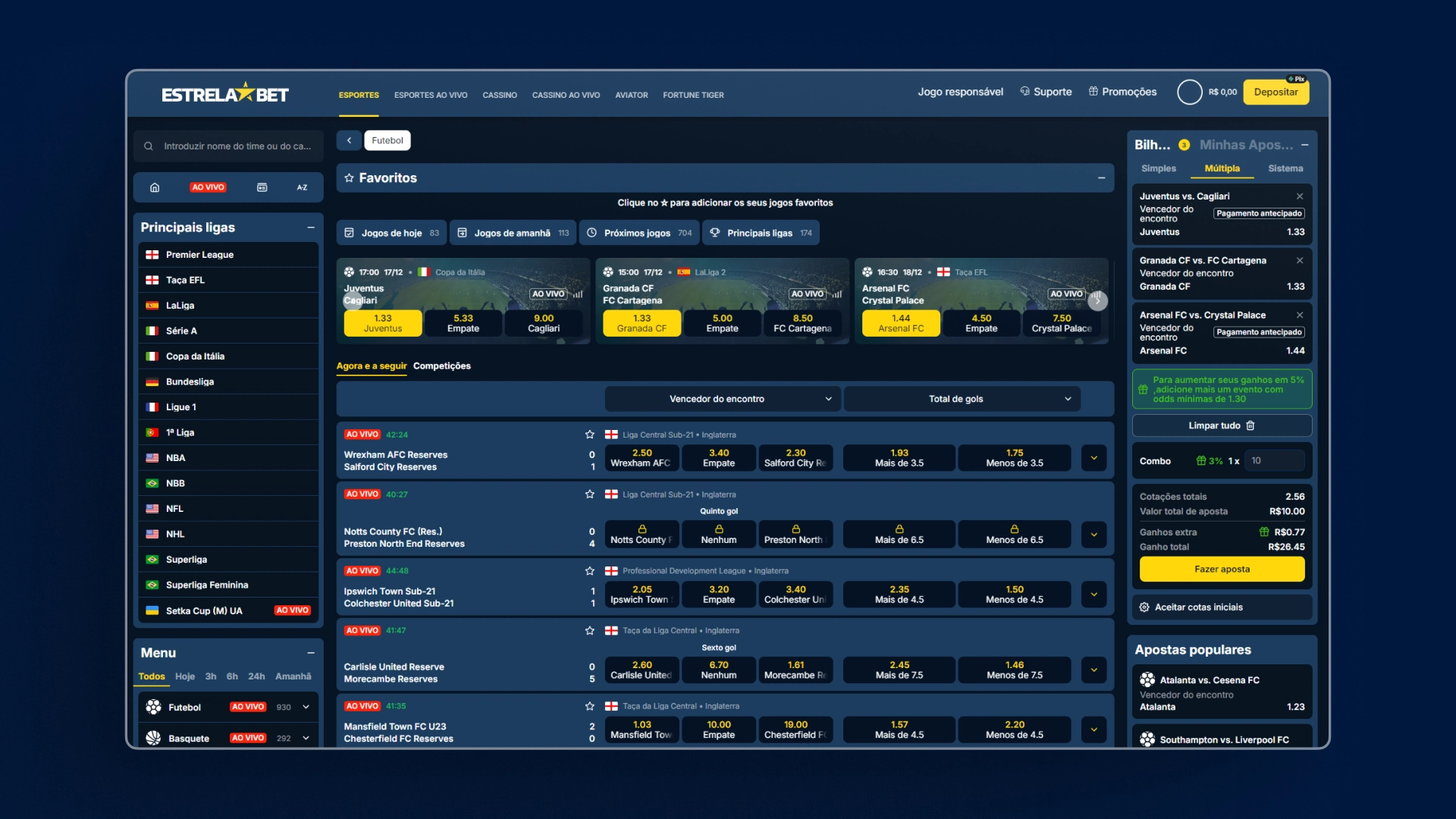Open the calendar icon in sidebar toolbar
This screenshot has height=819, width=1456.
[x=262, y=187]
